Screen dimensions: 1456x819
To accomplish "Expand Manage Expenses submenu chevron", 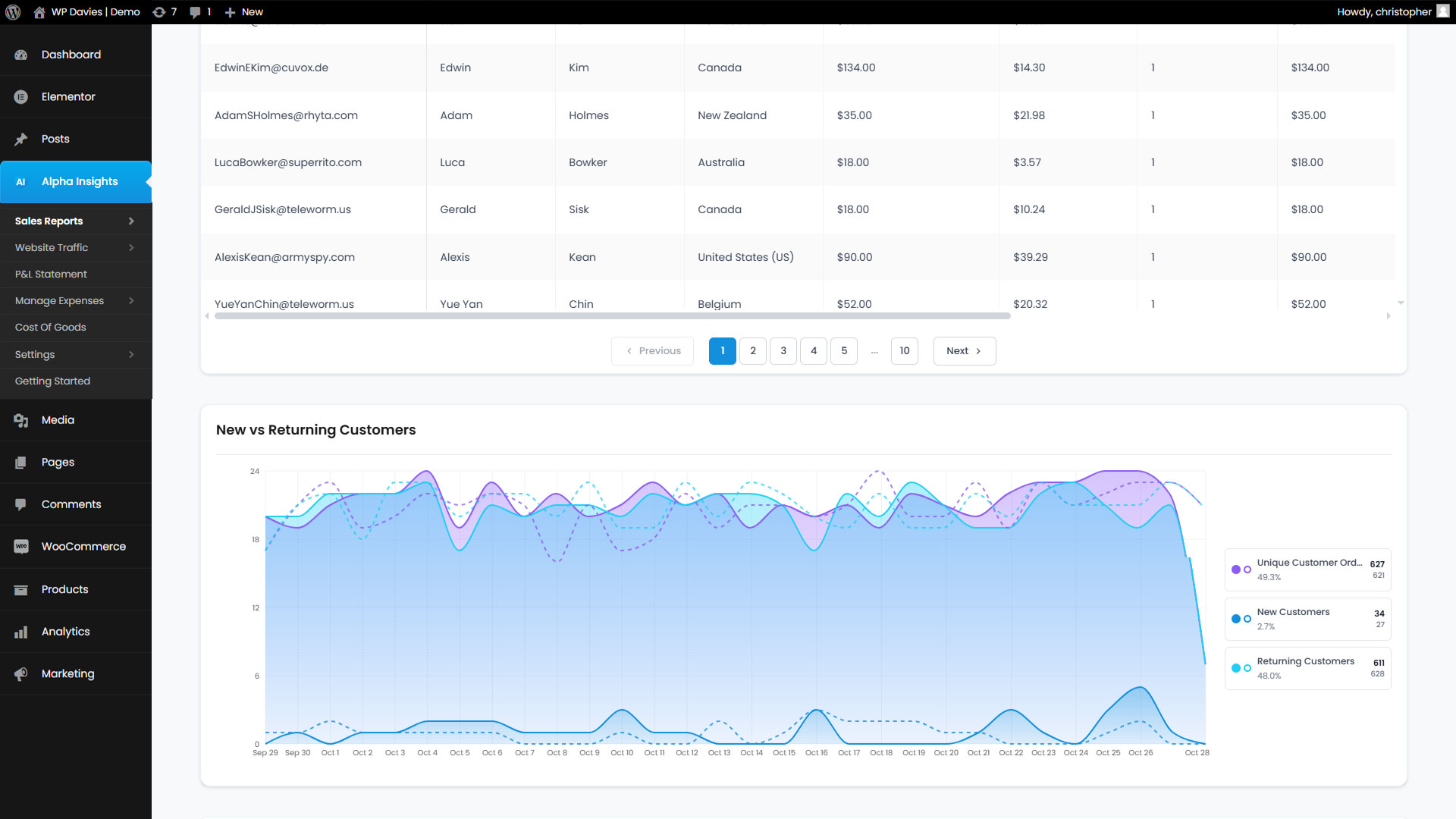I will [131, 301].
